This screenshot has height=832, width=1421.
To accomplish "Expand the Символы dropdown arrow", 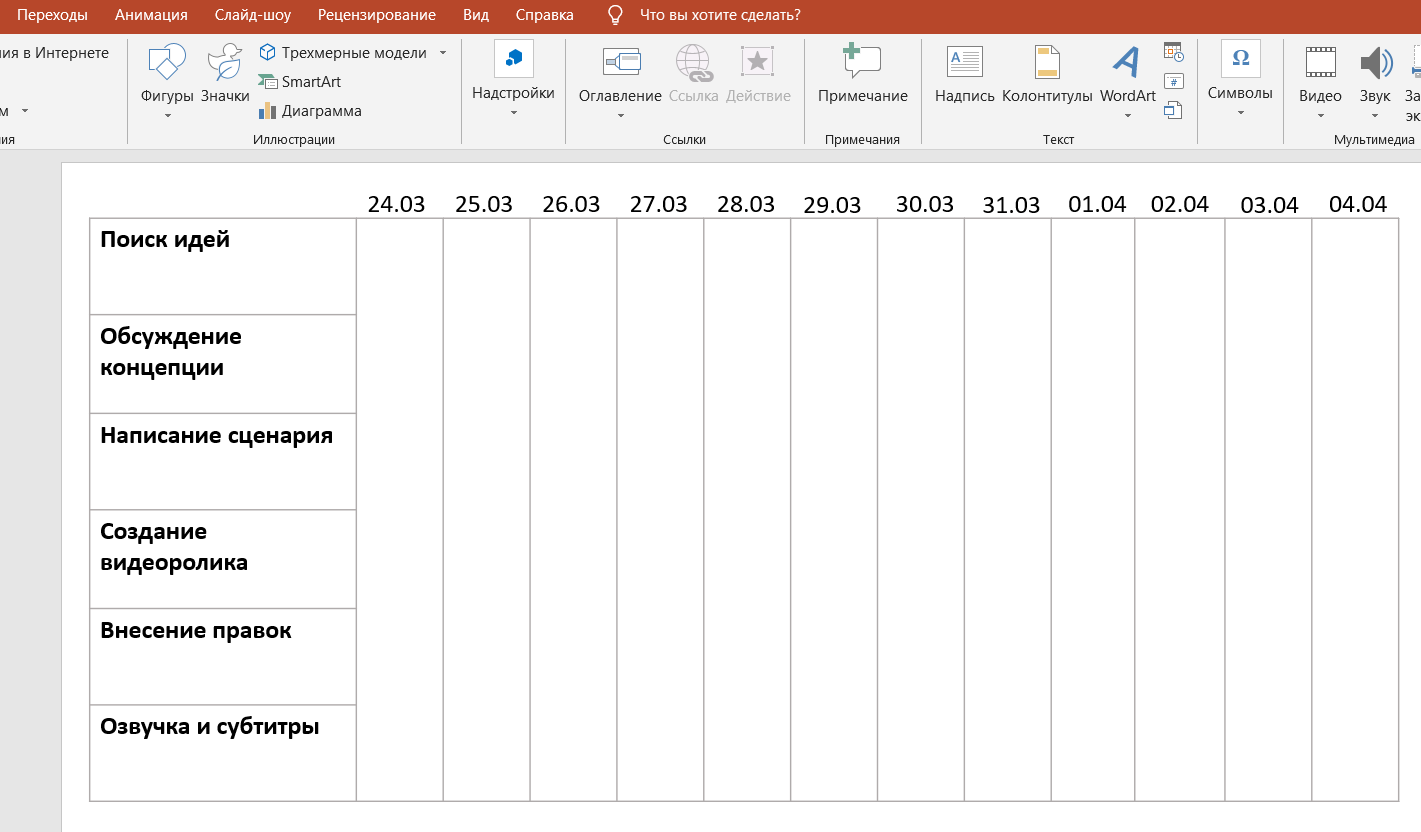I will (1240, 113).
